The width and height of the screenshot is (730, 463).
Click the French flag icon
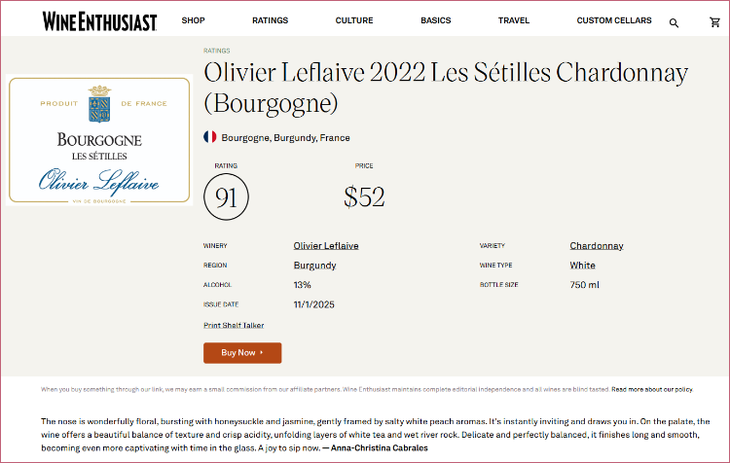[x=210, y=137]
